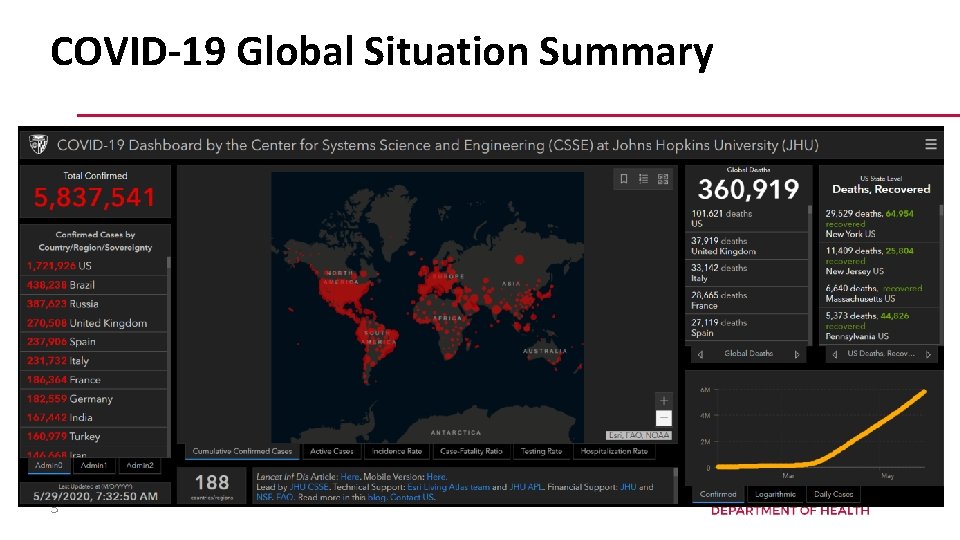960x540 pixels.
Task: Switch to the Active Cases tab
Action: [331, 451]
